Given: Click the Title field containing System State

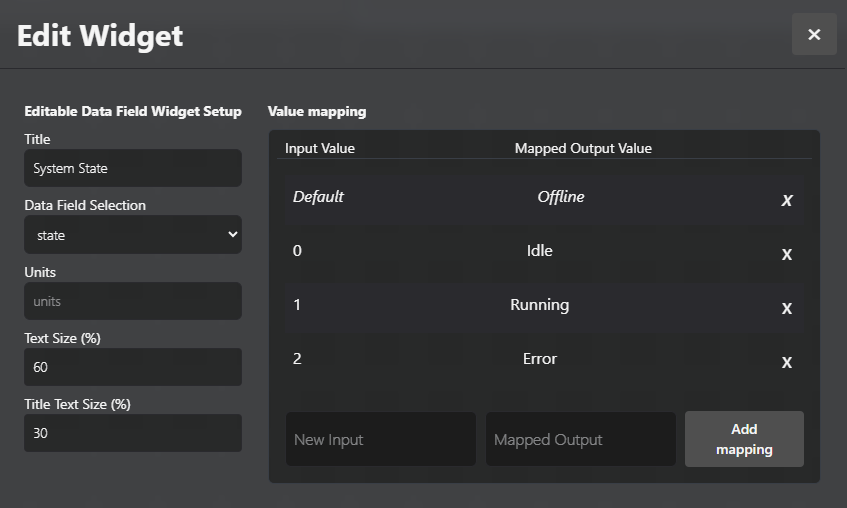Looking at the screenshot, I should coord(133,169).
